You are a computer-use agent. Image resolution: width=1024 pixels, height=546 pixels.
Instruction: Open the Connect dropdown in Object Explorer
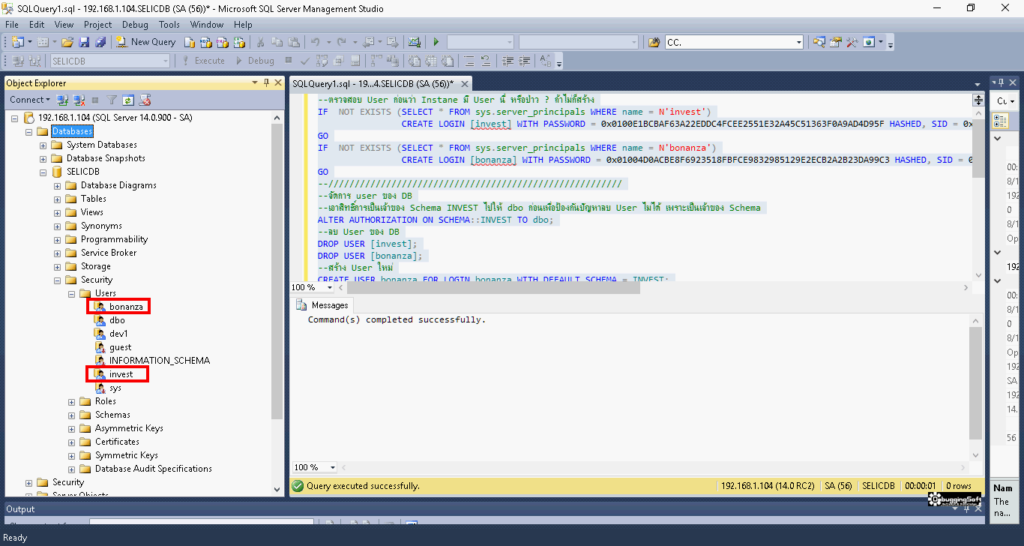[x=29, y=100]
